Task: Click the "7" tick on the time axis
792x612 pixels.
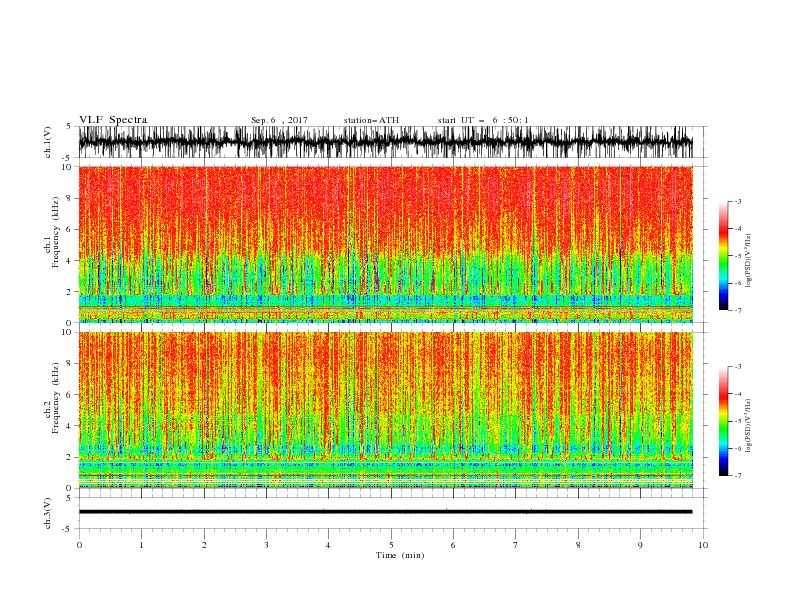Action: pos(516,545)
